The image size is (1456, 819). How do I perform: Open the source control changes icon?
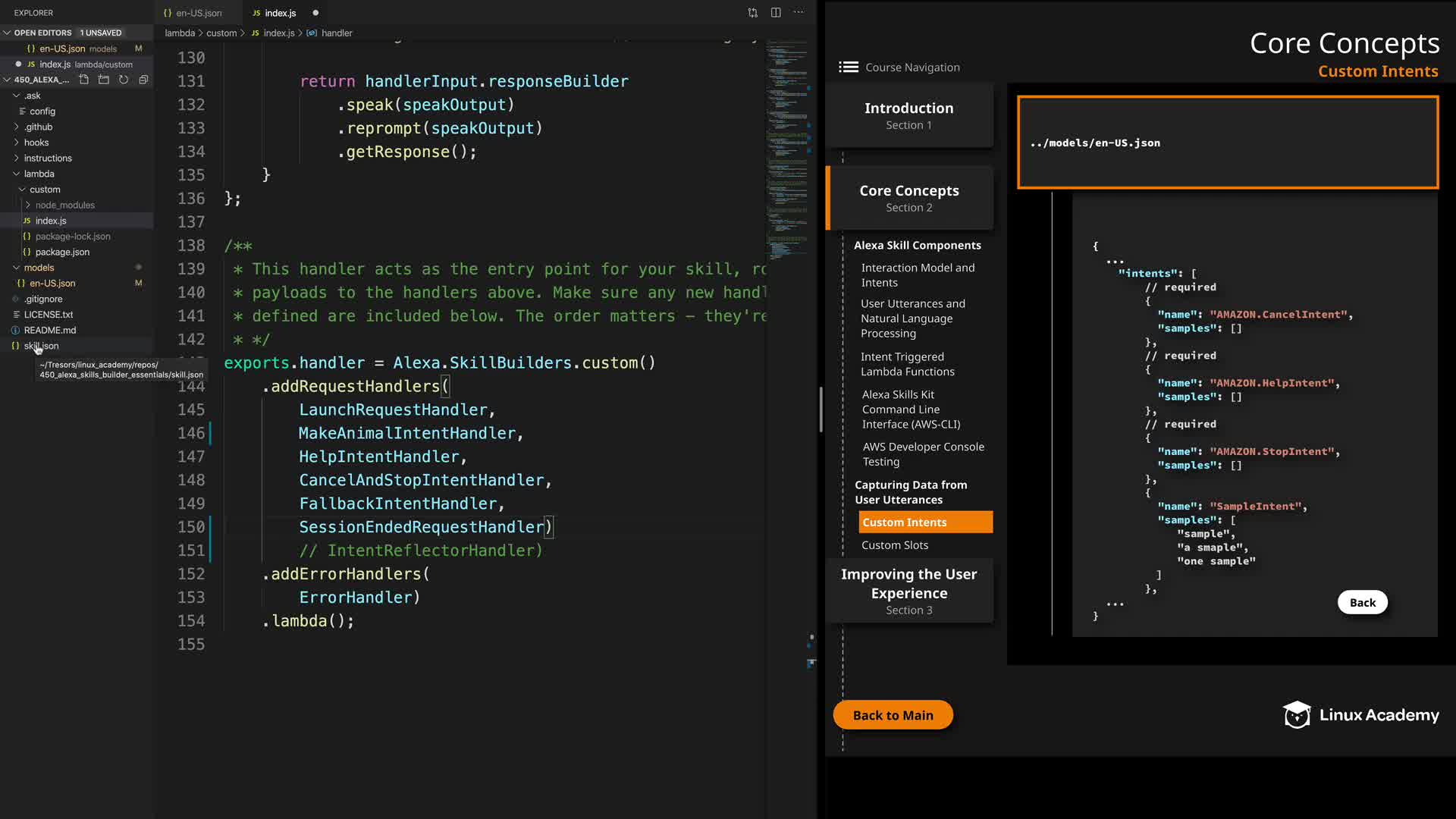[x=752, y=13]
